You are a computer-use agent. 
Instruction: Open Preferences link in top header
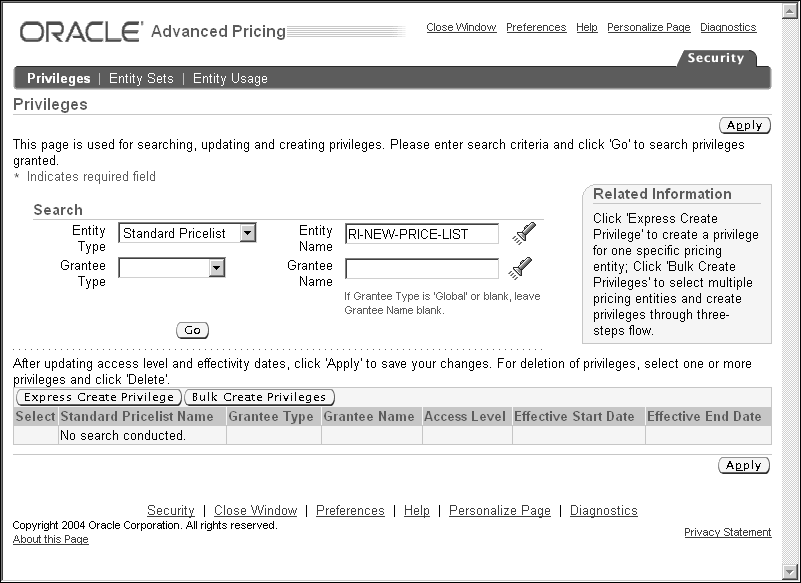(536, 27)
